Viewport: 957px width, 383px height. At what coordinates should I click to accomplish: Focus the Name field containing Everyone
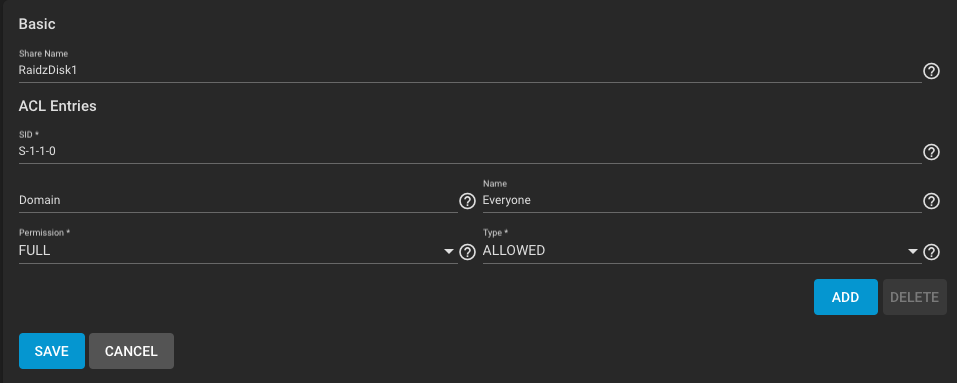point(702,200)
